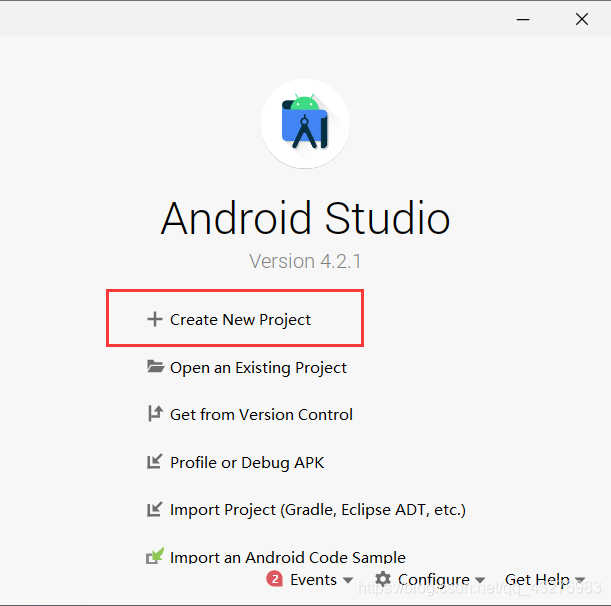This screenshot has height=606, width=611.
Task: Expand the Events dropdown arrow
Action: [348, 581]
